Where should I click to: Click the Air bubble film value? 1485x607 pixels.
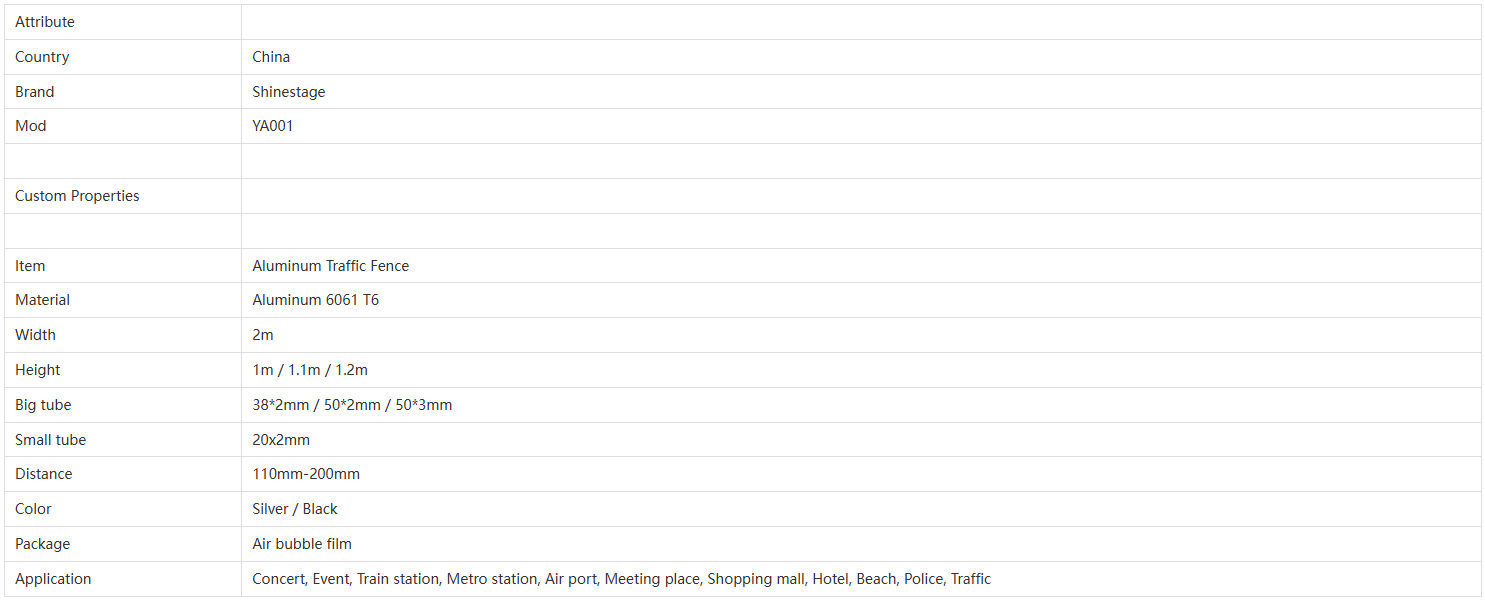coord(302,544)
